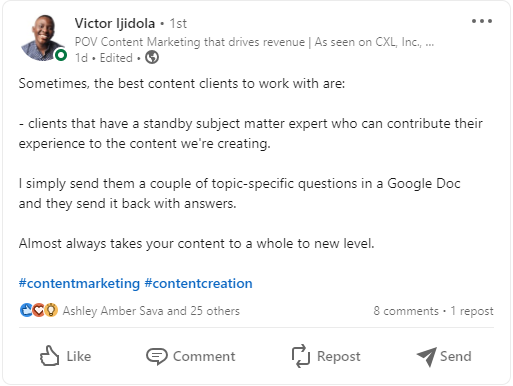
Task: Click the thumbs-up Like icon
Action: point(50,356)
